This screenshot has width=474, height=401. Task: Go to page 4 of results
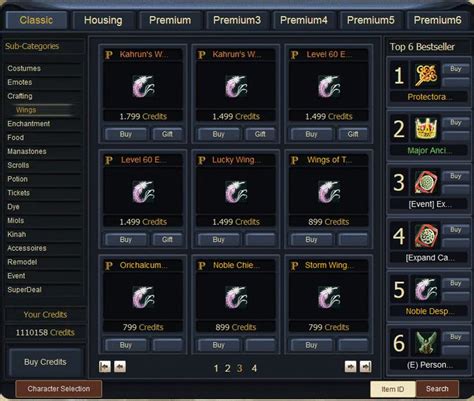254,368
